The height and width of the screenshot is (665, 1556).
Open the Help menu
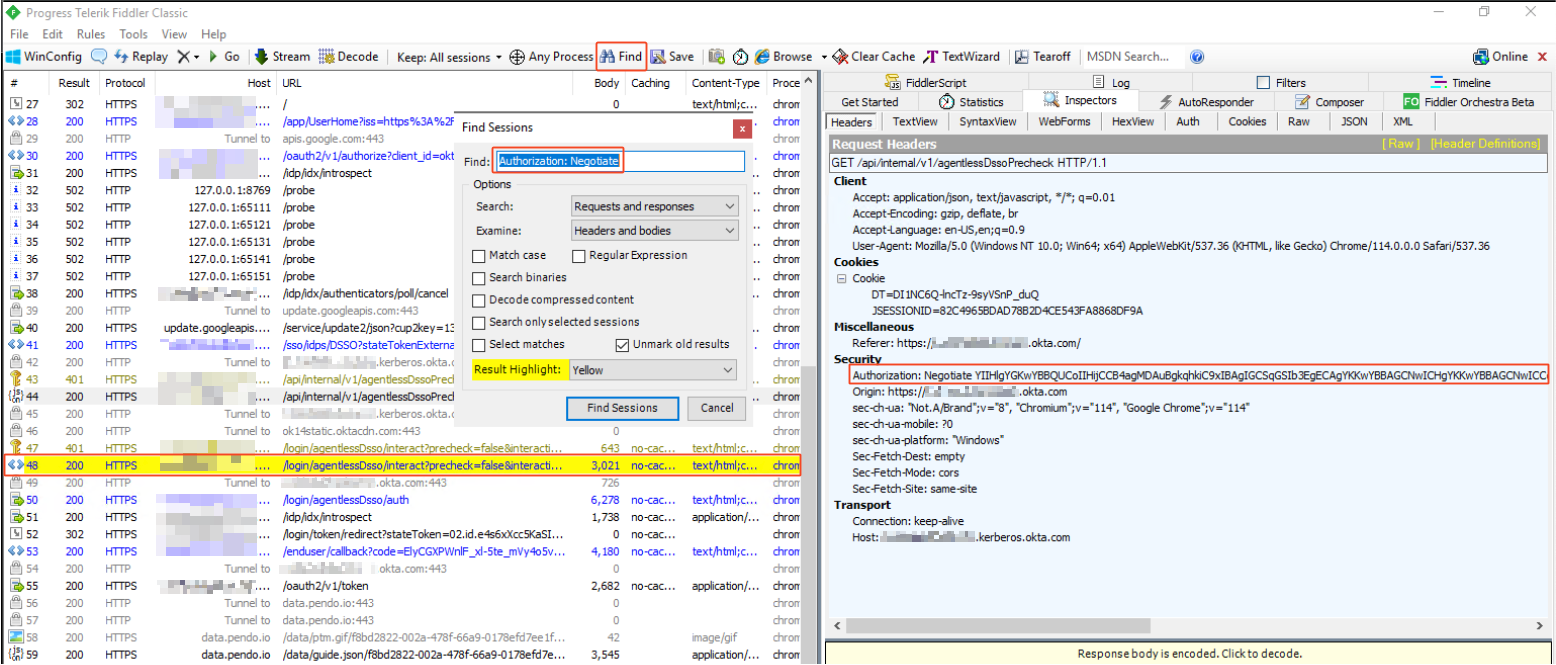tap(213, 34)
